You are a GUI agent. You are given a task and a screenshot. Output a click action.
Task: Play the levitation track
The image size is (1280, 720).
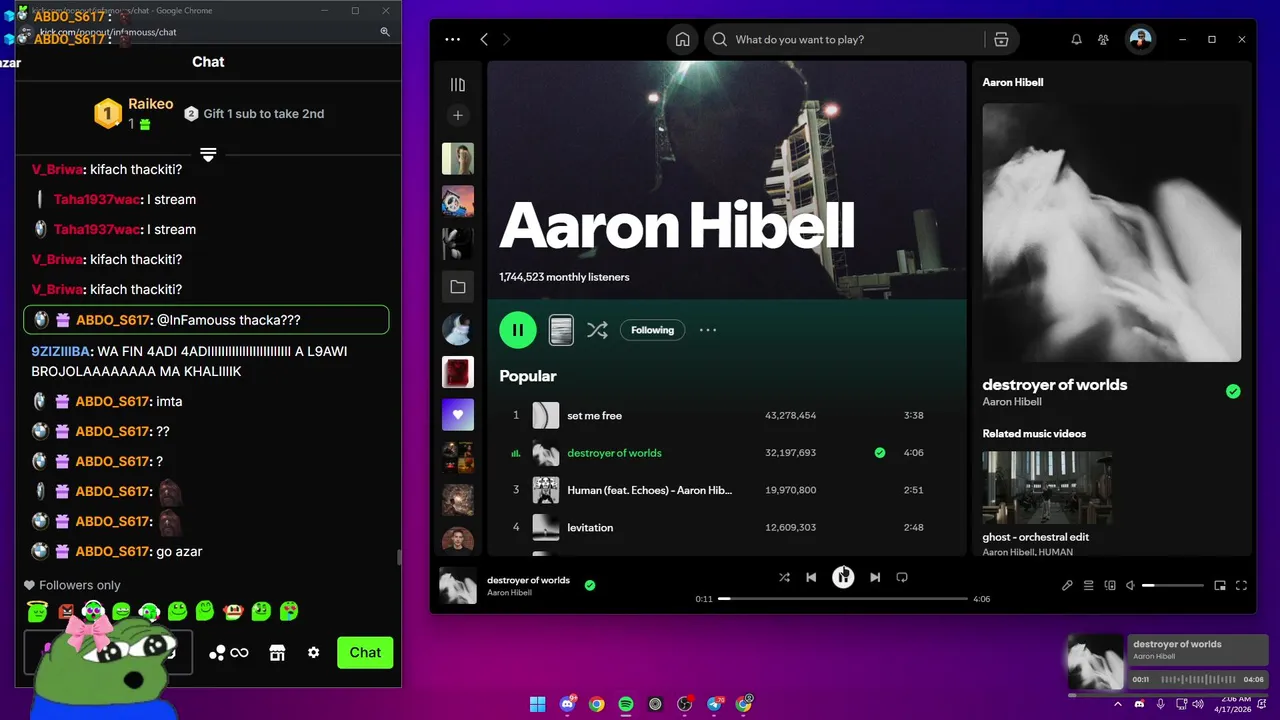tap(590, 528)
